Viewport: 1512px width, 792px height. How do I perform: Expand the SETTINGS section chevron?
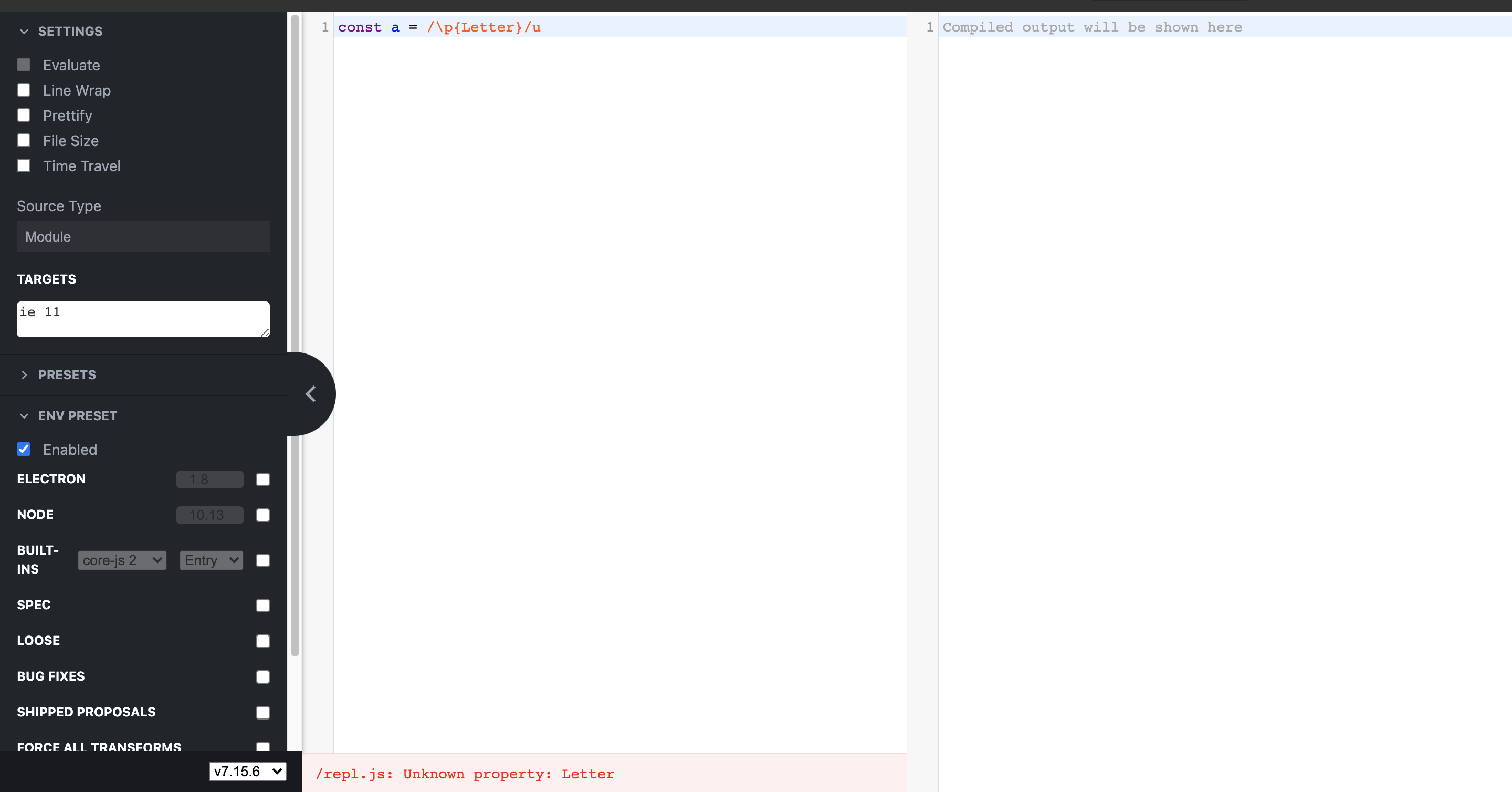(24, 31)
